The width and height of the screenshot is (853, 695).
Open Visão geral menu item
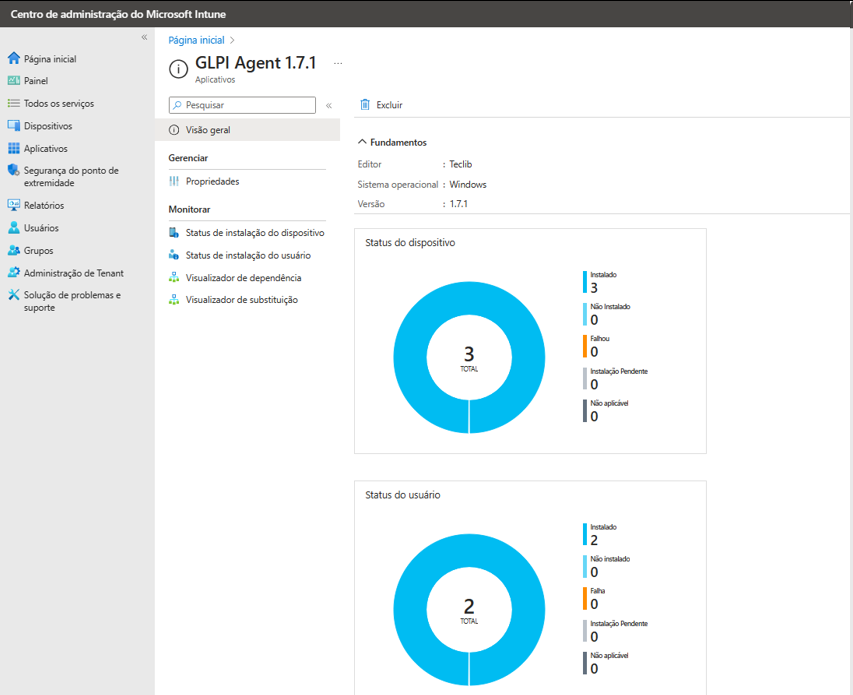click(x=248, y=130)
